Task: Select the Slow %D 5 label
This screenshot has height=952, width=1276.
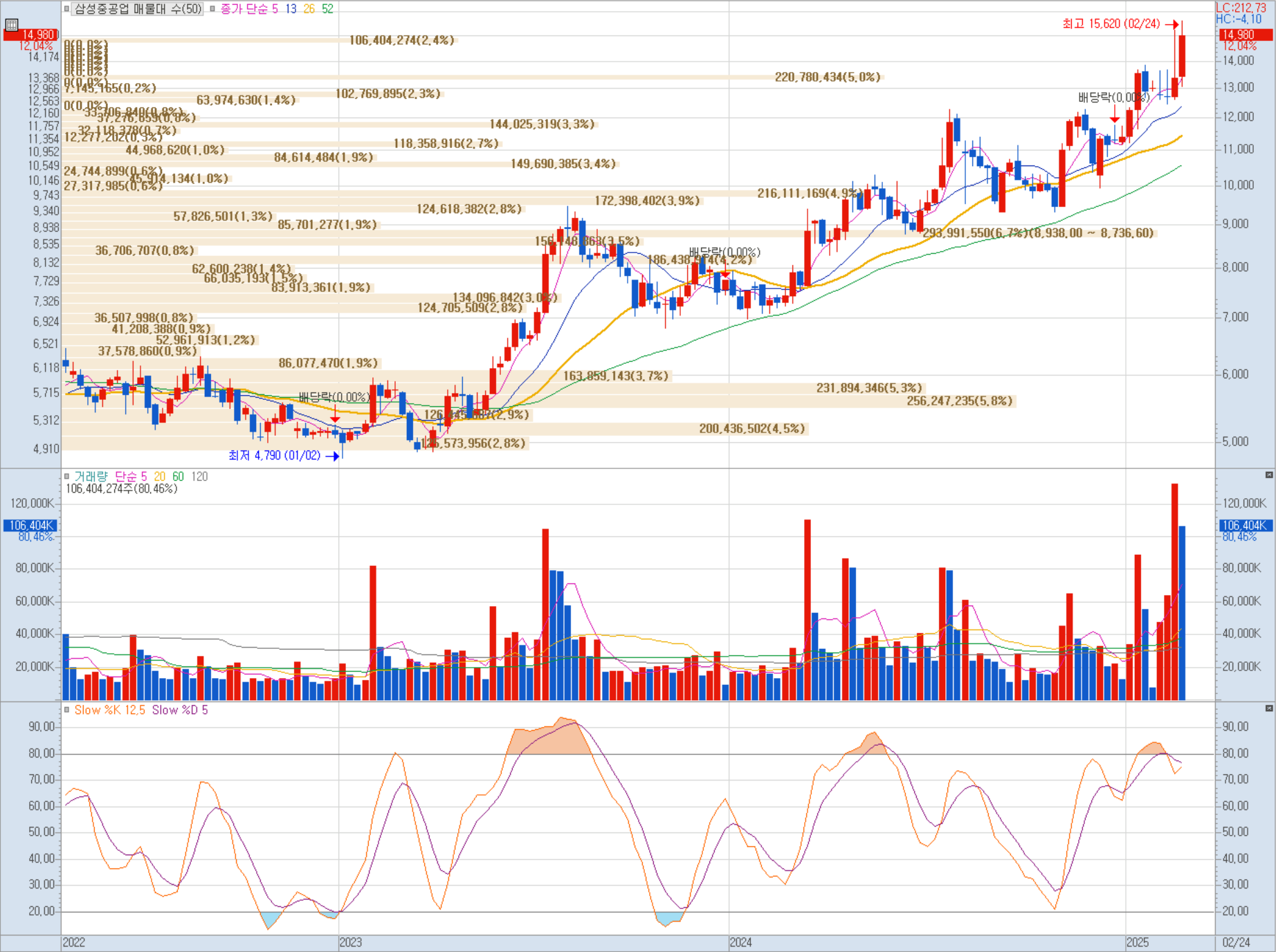Action: click(180, 710)
